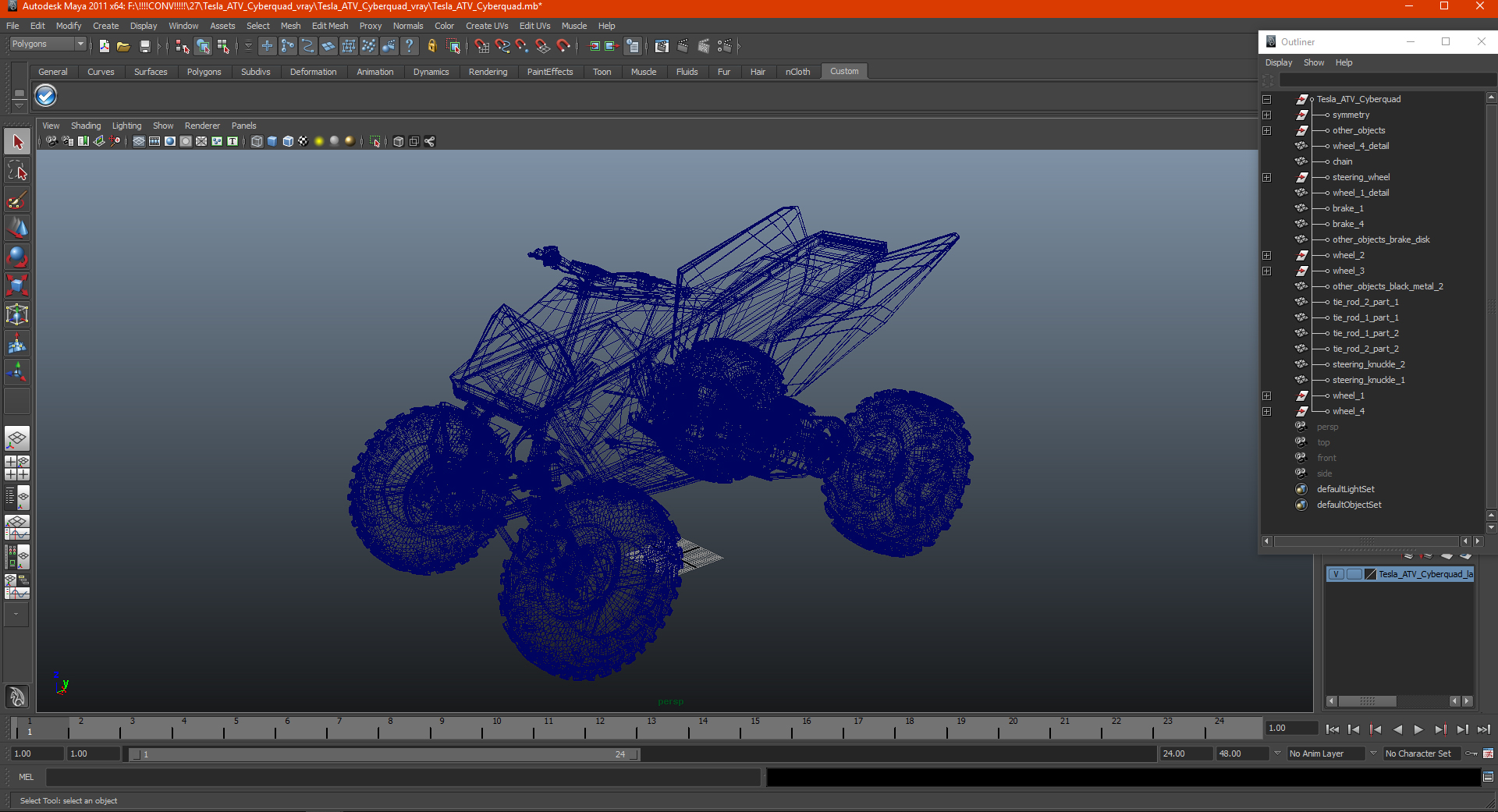This screenshot has width=1498, height=812.
Task: Enable Snap to curves magnet icon
Action: point(502,47)
